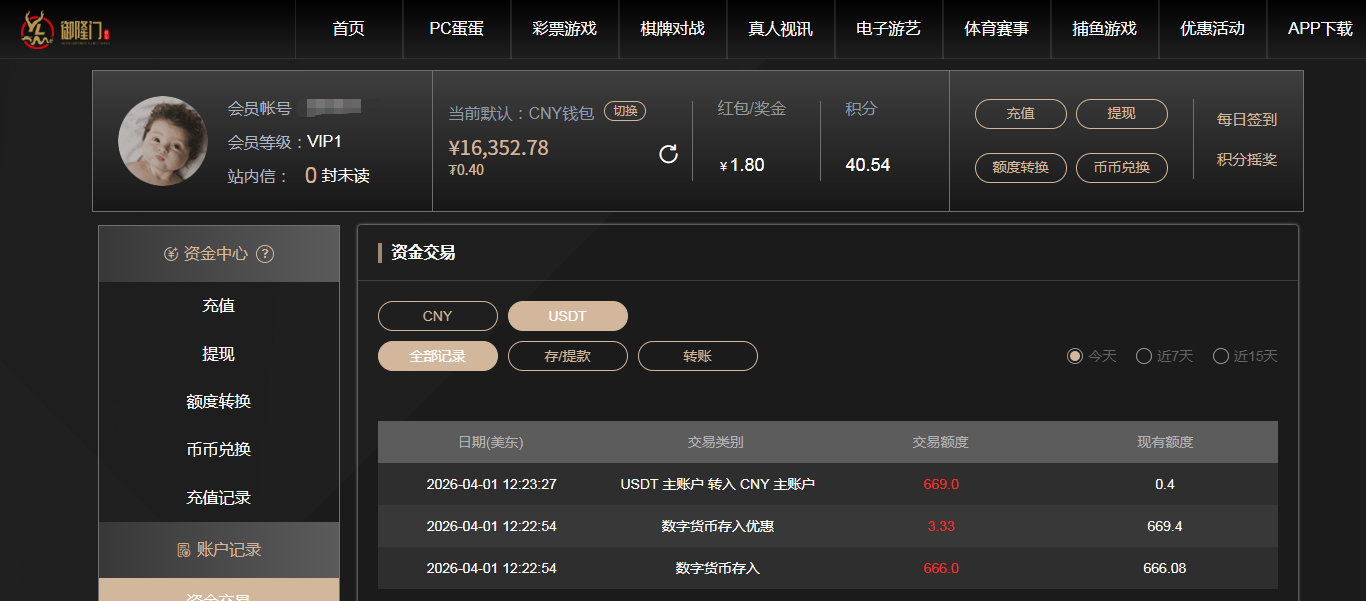The image size is (1366, 601).
Task: Filter records by 存/提款
Action: [567, 356]
